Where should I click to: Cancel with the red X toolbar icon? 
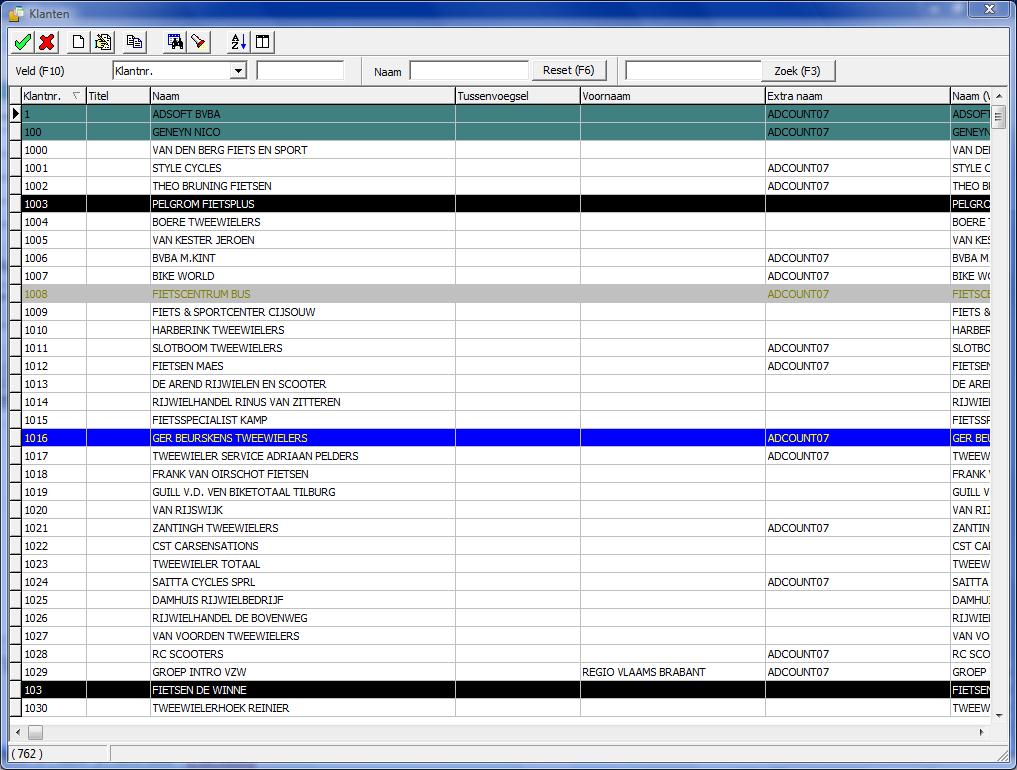click(47, 42)
